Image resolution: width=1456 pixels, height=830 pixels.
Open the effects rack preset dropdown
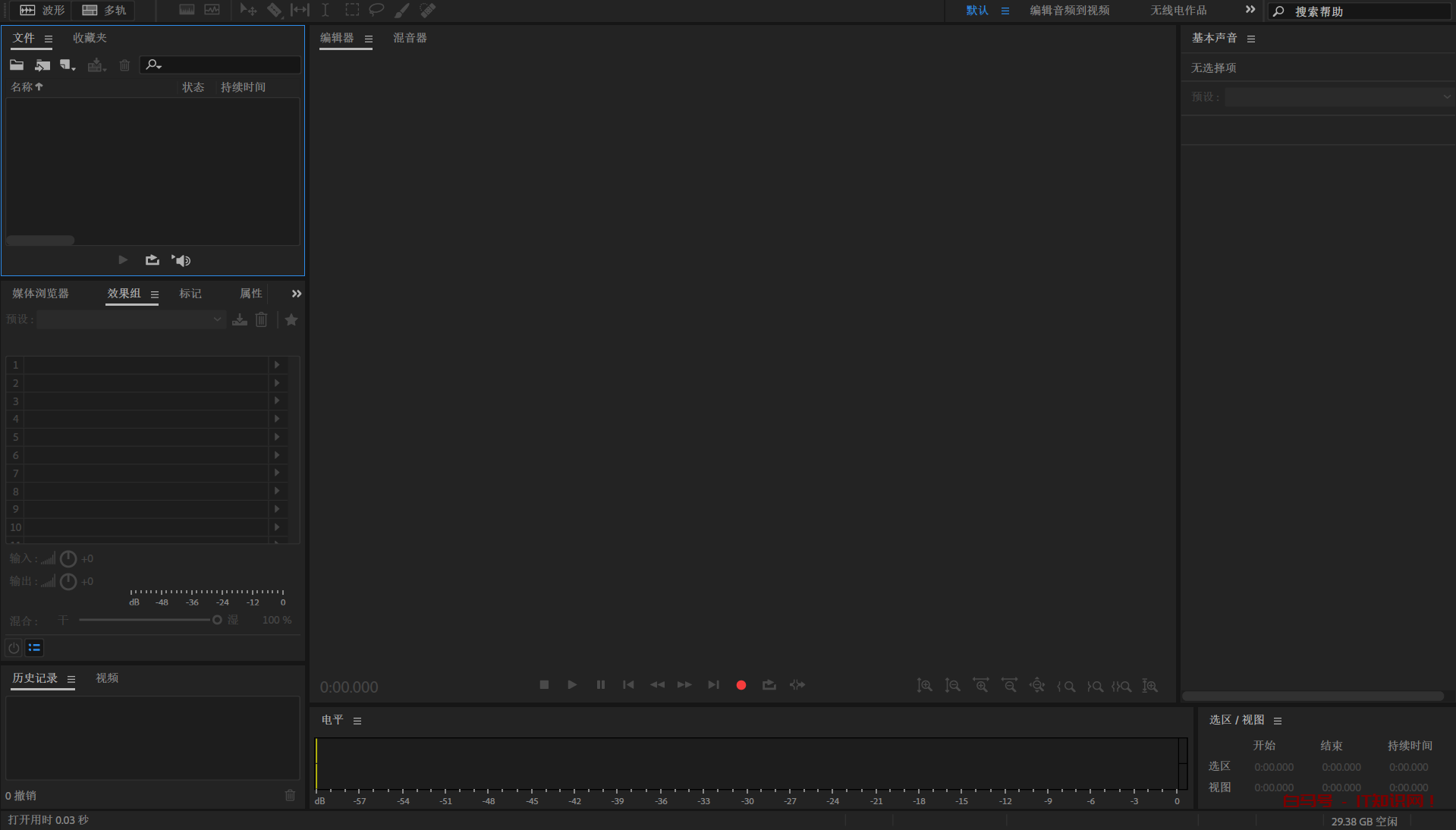131,320
